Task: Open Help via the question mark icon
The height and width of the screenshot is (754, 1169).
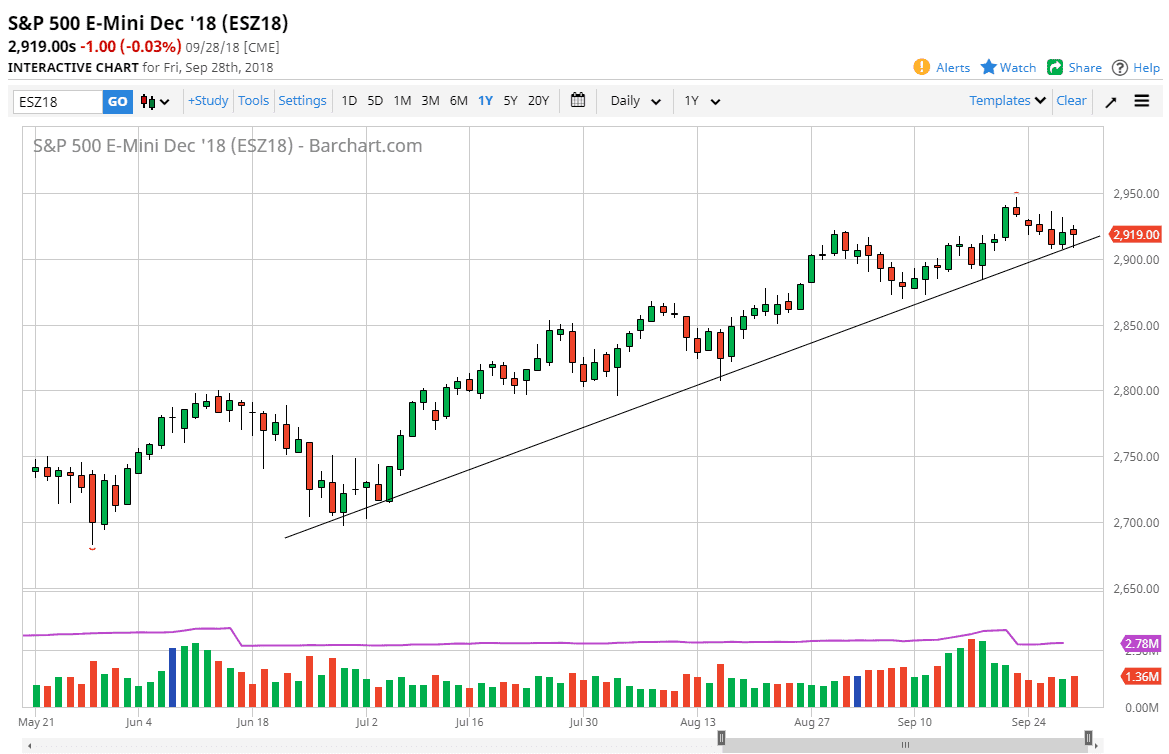Action: pyautogui.click(x=1120, y=67)
